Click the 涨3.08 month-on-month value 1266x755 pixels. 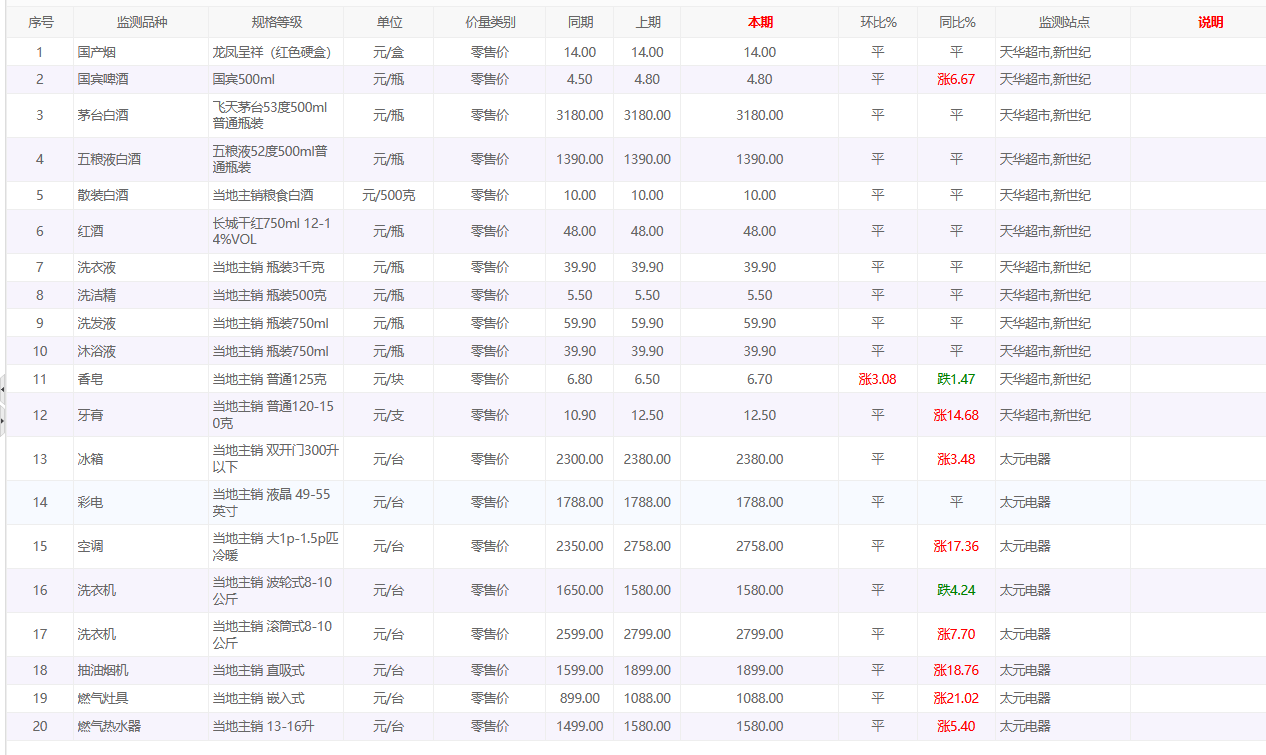[878, 379]
